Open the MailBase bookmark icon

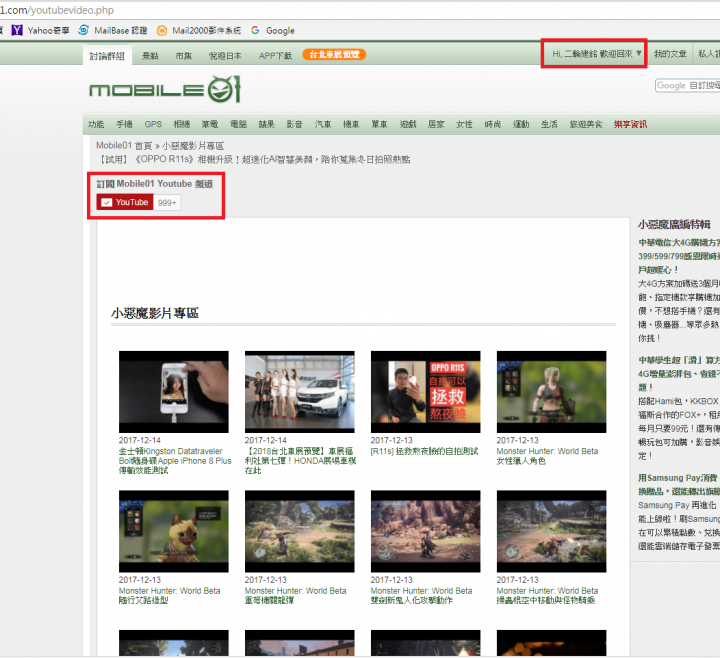pos(84,30)
